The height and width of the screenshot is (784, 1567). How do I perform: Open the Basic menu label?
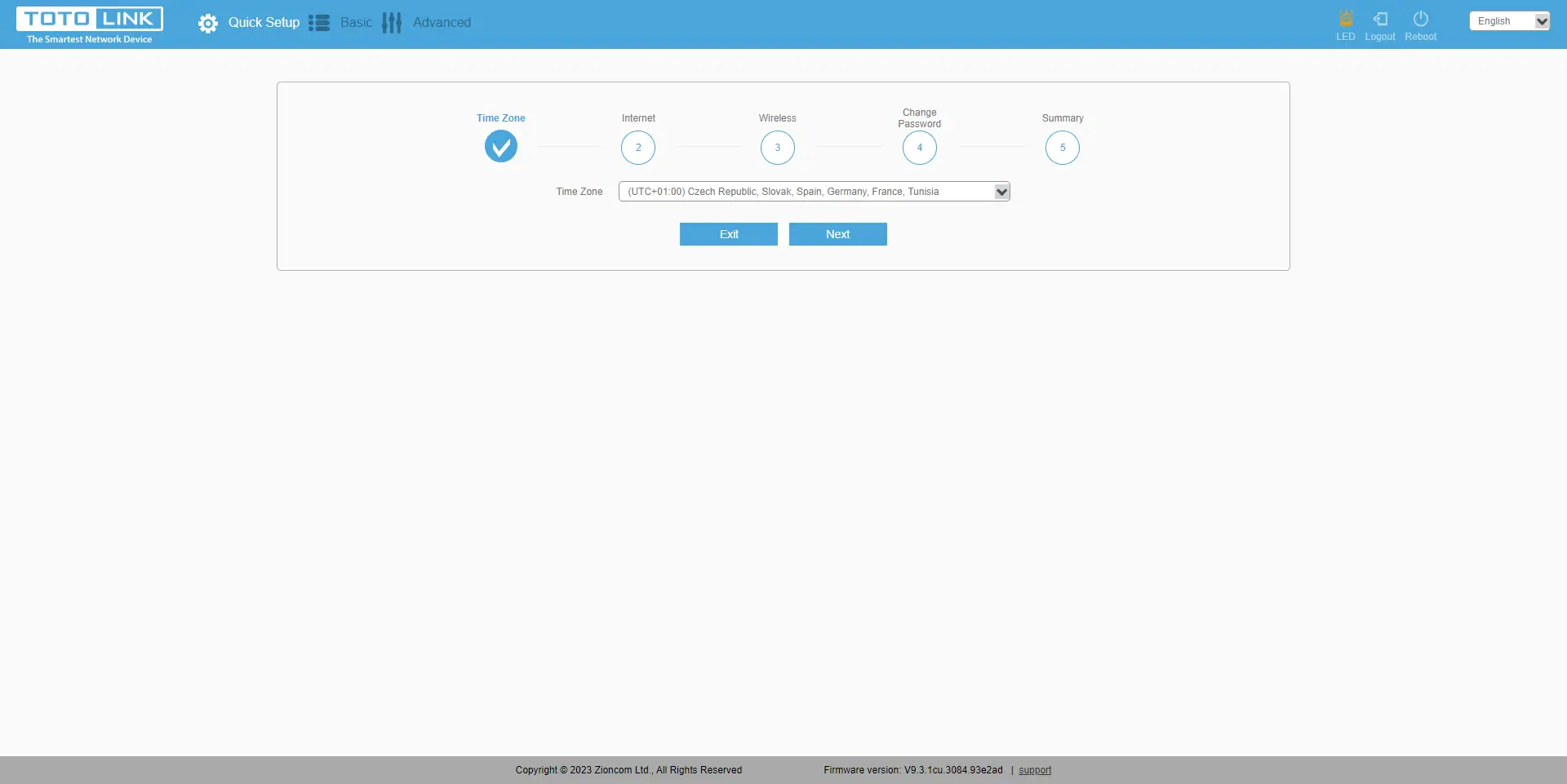(356, 23)
